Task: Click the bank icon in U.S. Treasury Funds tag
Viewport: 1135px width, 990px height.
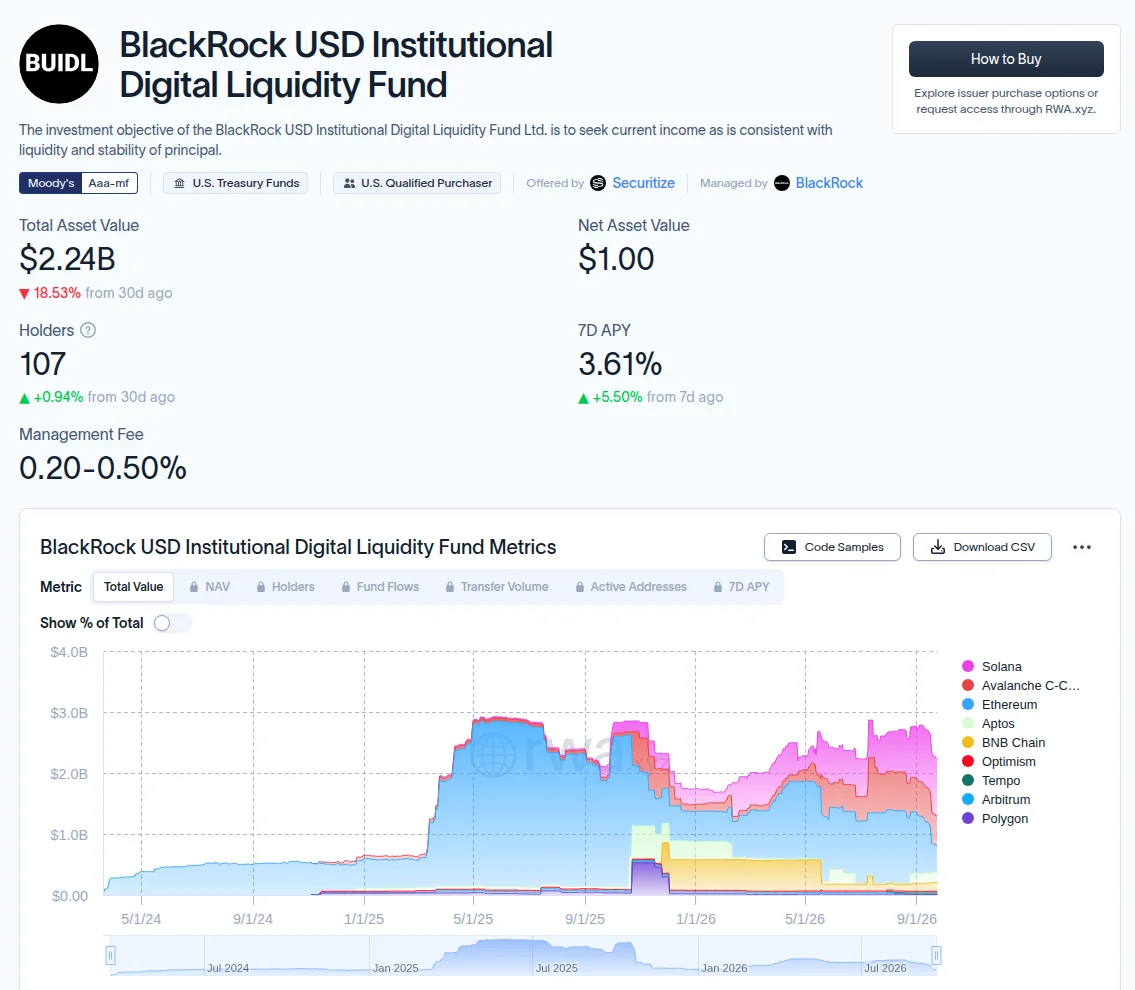Action: 180,183
